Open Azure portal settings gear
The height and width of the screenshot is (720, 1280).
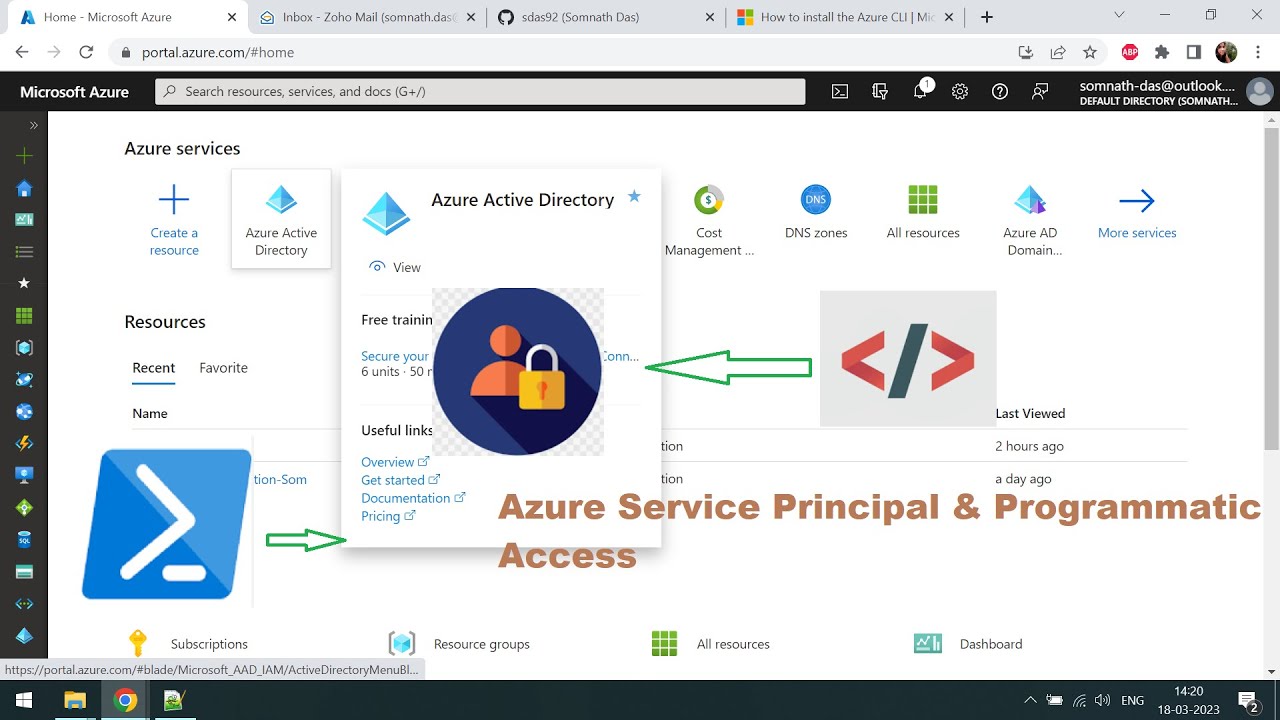coord(960,91)
